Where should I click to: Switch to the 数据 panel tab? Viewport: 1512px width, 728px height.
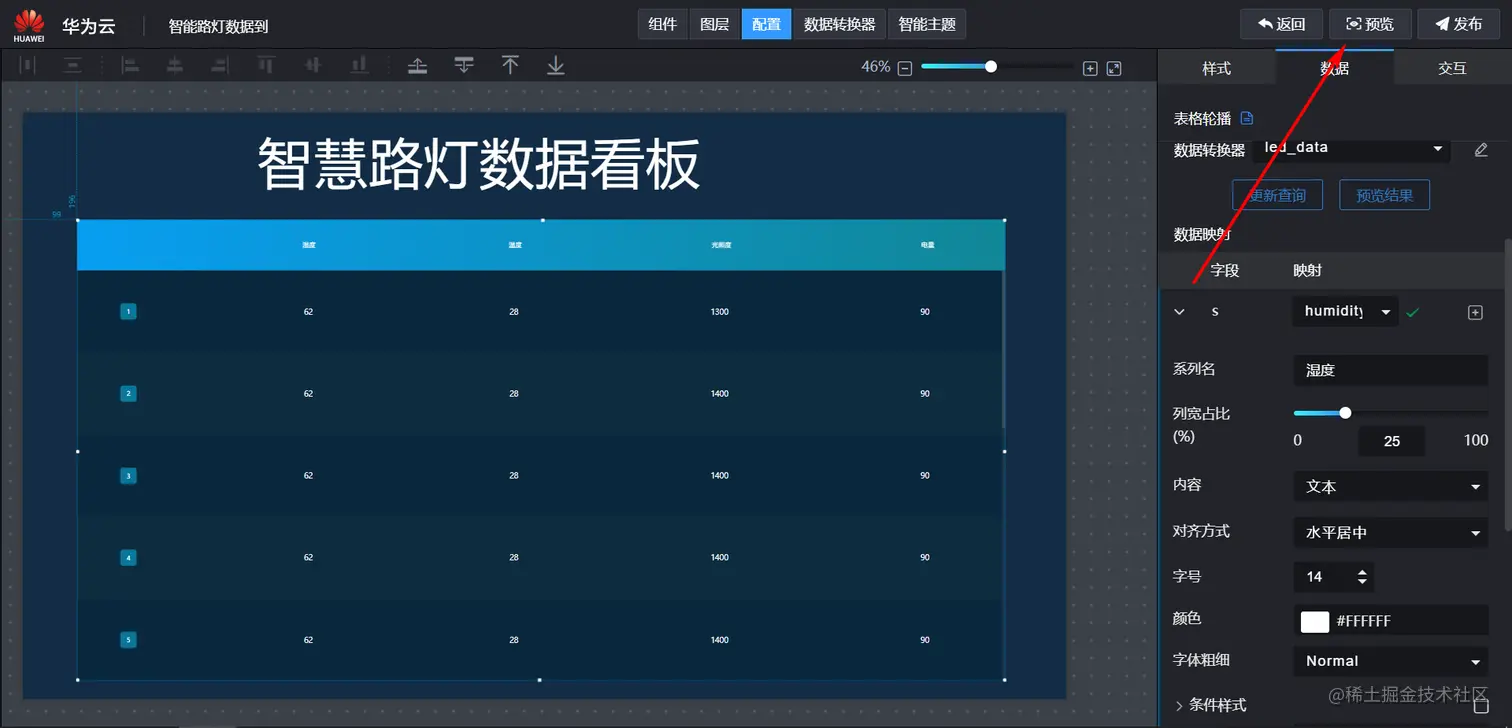pos(1334,68)
